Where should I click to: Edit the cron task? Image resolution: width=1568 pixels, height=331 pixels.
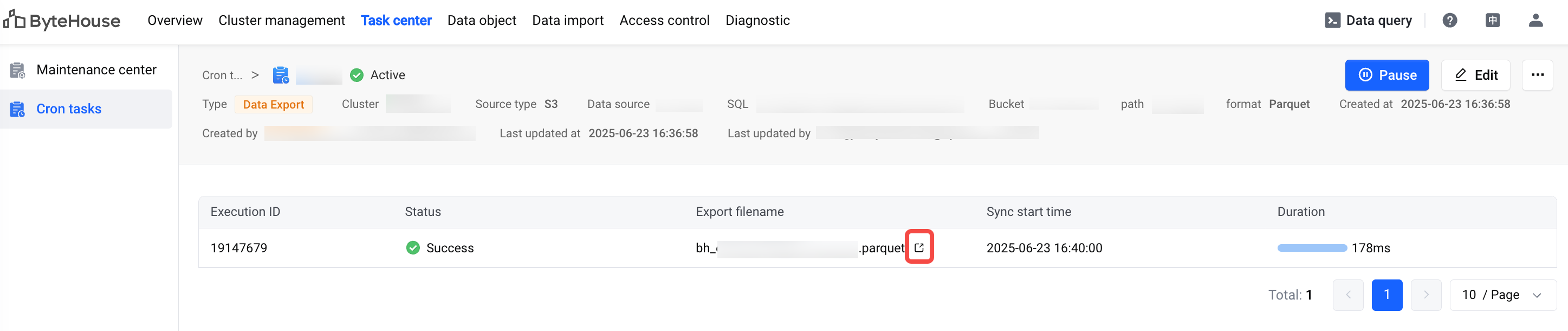click(x=1475, y=75)
